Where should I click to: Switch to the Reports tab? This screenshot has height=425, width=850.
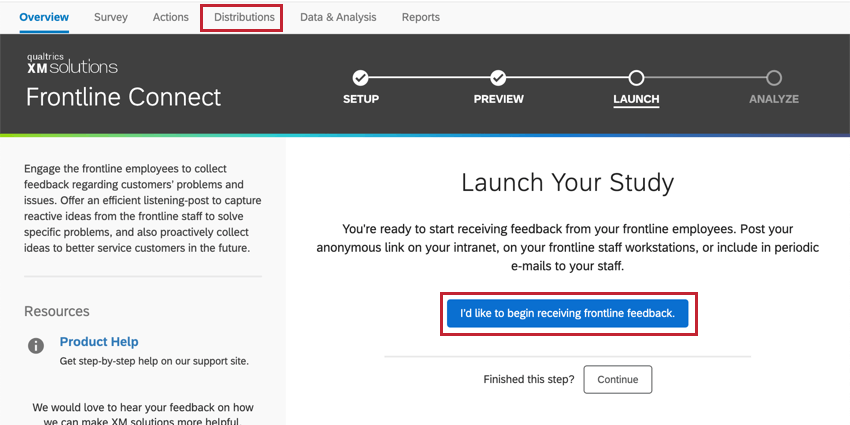[x=421, y=17]
